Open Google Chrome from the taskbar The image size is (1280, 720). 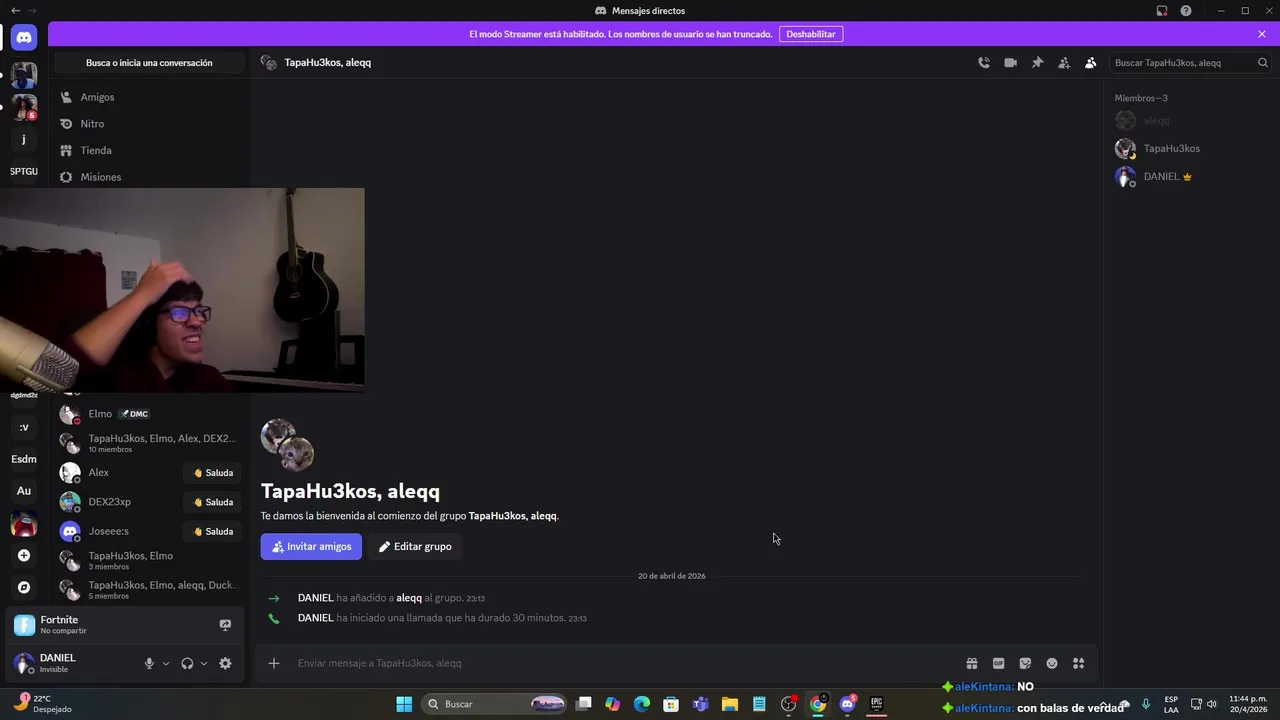(818, 704)
